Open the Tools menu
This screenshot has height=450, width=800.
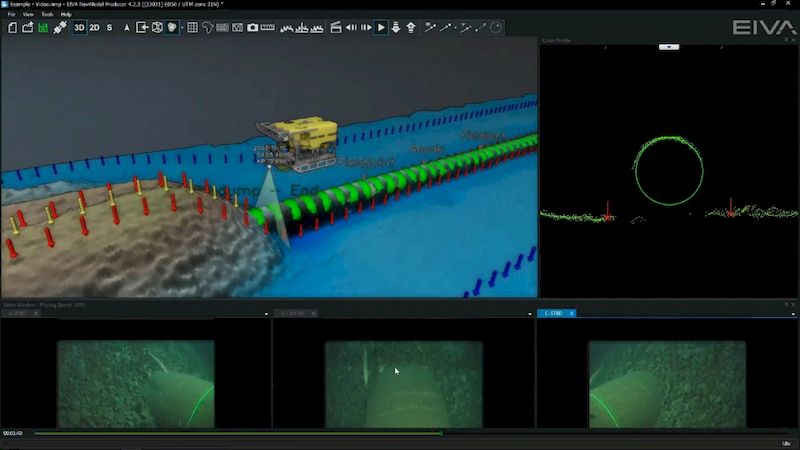(x=47, y=14)
